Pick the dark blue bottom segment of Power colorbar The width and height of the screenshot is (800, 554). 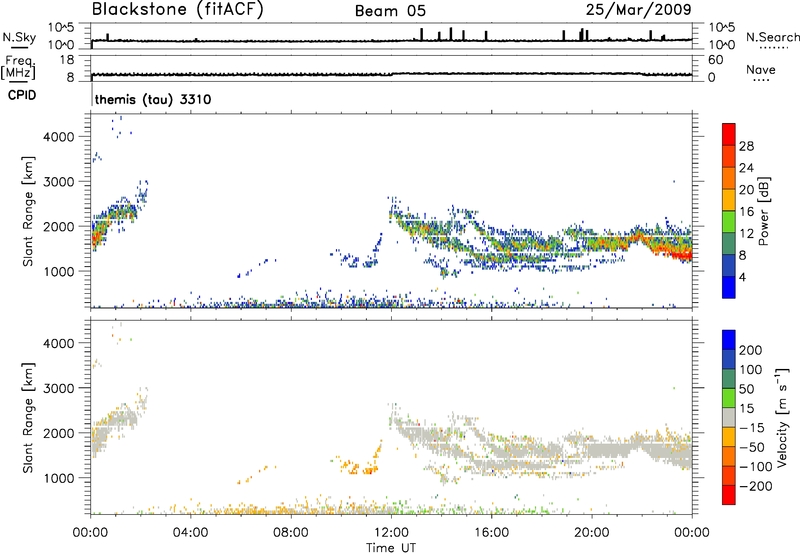[x=729, y=290]
